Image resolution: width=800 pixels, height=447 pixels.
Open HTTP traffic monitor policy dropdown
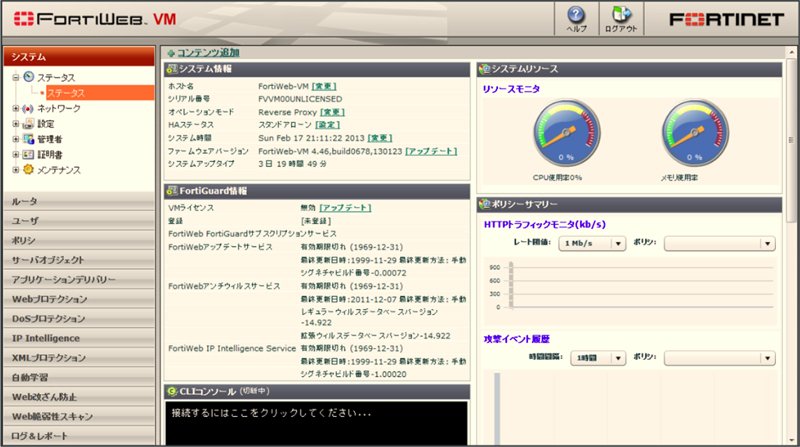tap(719, 243)
